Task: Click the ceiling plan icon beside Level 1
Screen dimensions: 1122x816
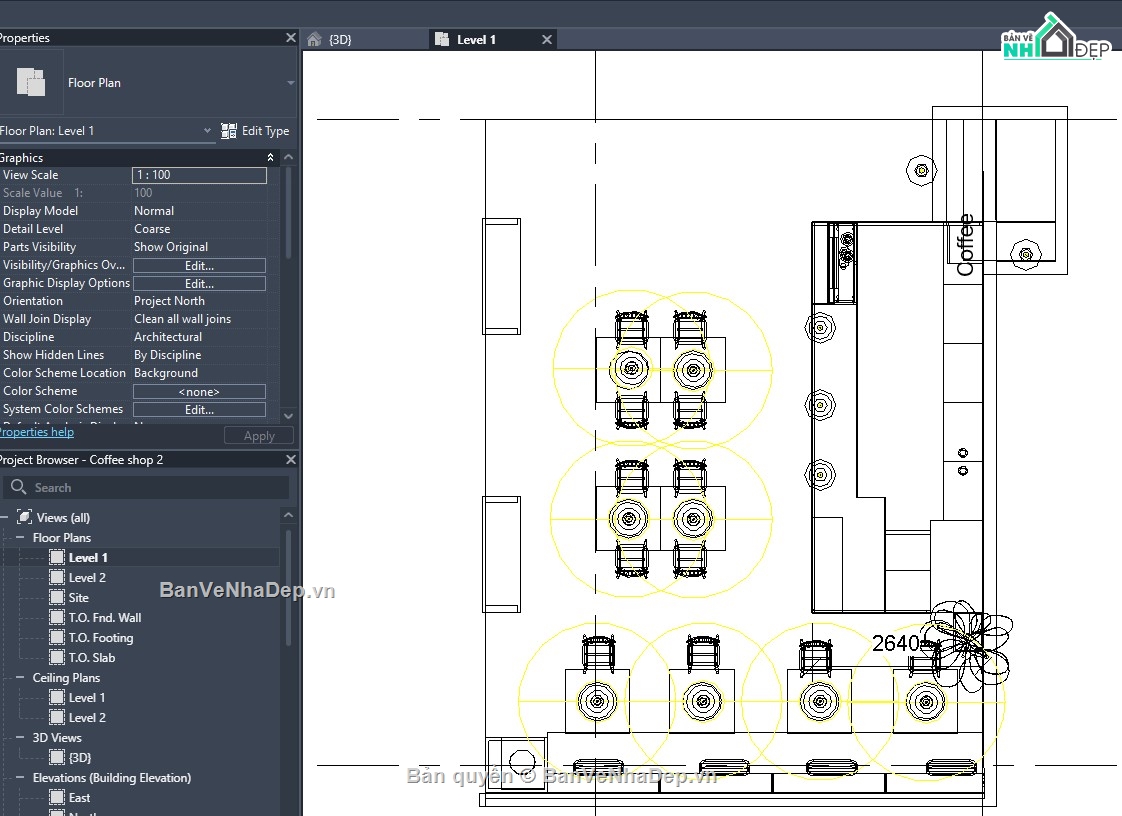Action: click(57, 697)
